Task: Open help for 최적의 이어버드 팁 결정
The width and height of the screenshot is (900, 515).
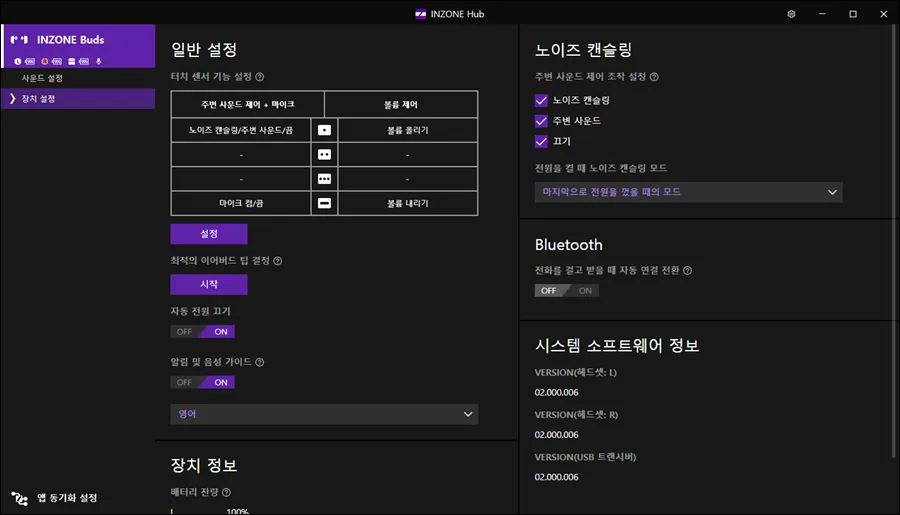Action: [277, 261]
